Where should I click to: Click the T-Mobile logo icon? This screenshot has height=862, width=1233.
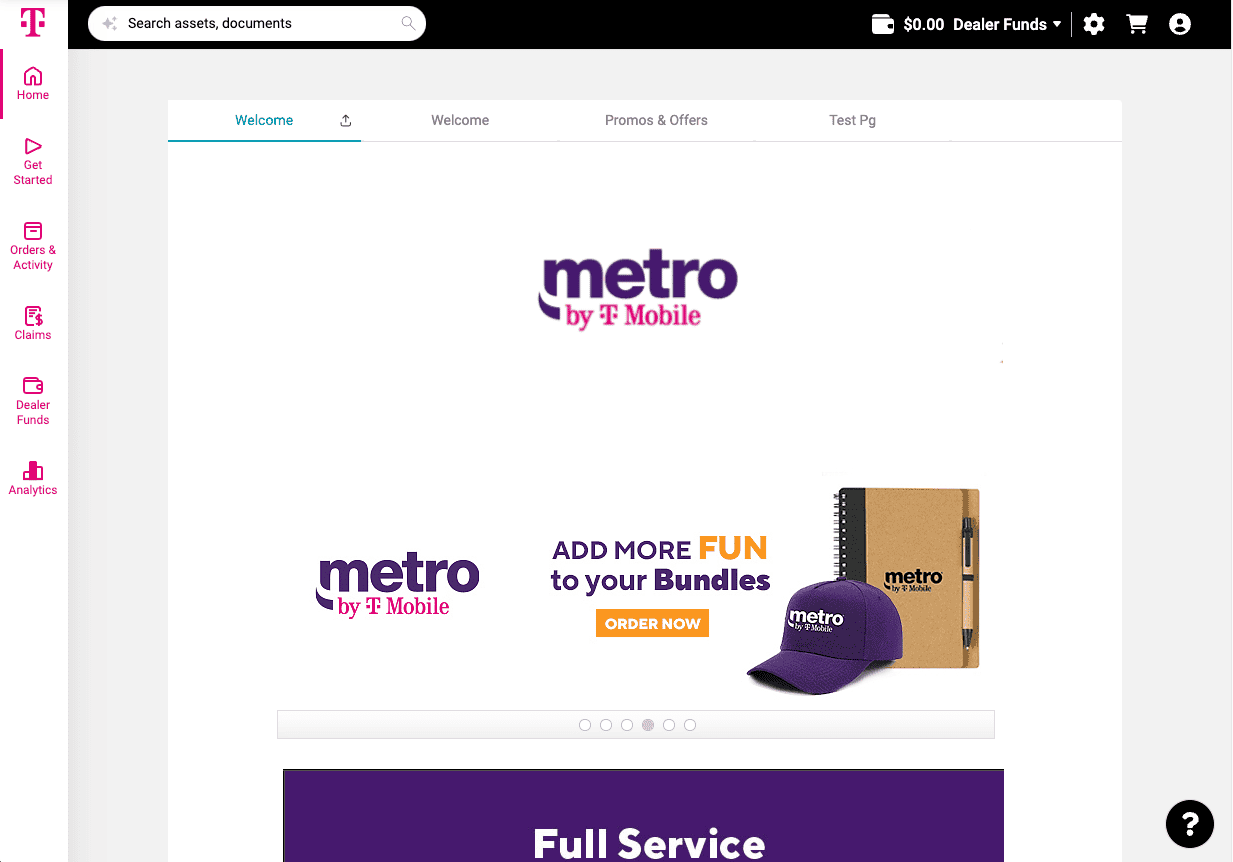pyautogui.click(x=33, y=22)
